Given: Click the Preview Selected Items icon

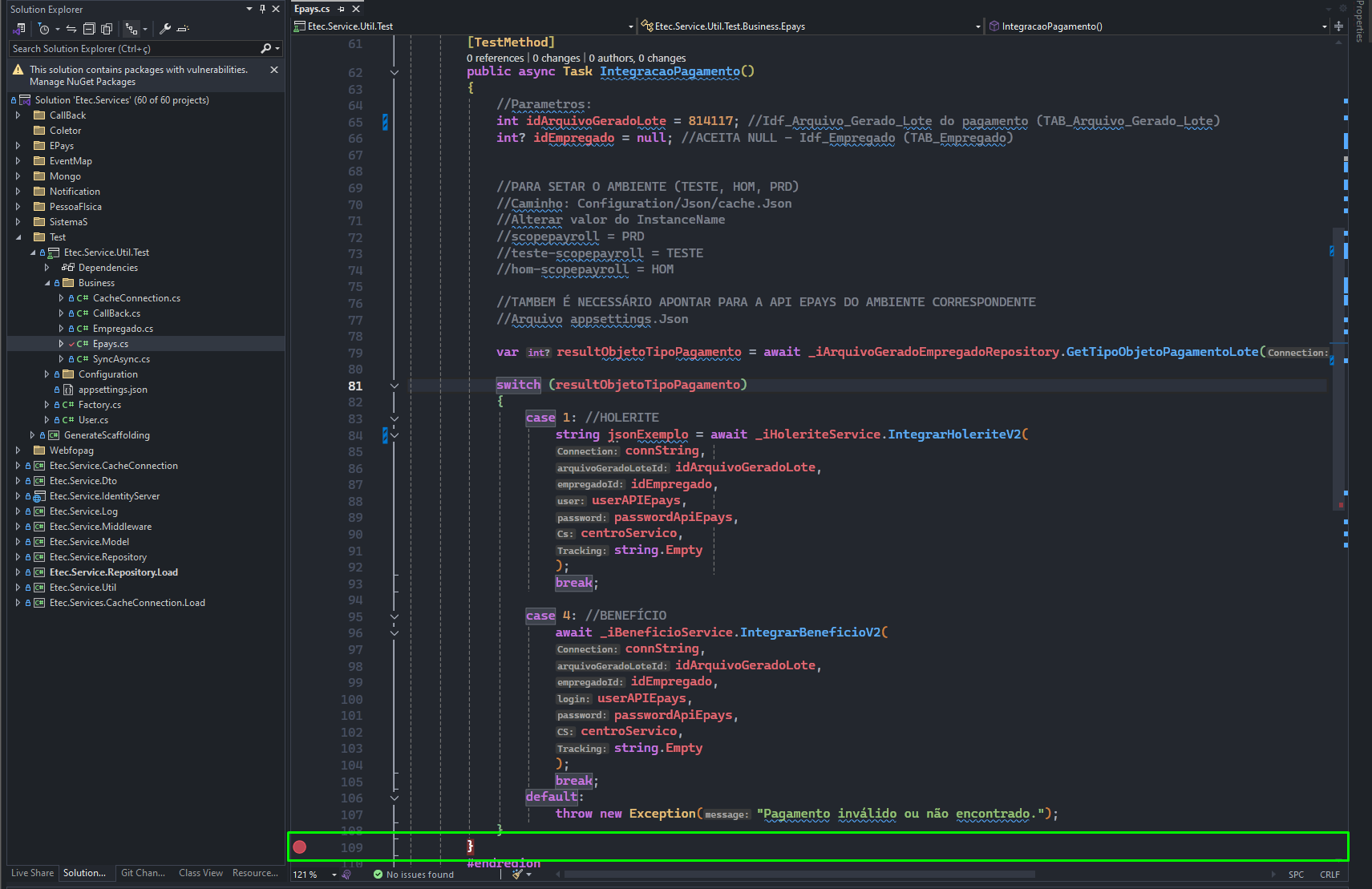Looking at the screenshot, I should pyautogui.click(x=183, y=29).
